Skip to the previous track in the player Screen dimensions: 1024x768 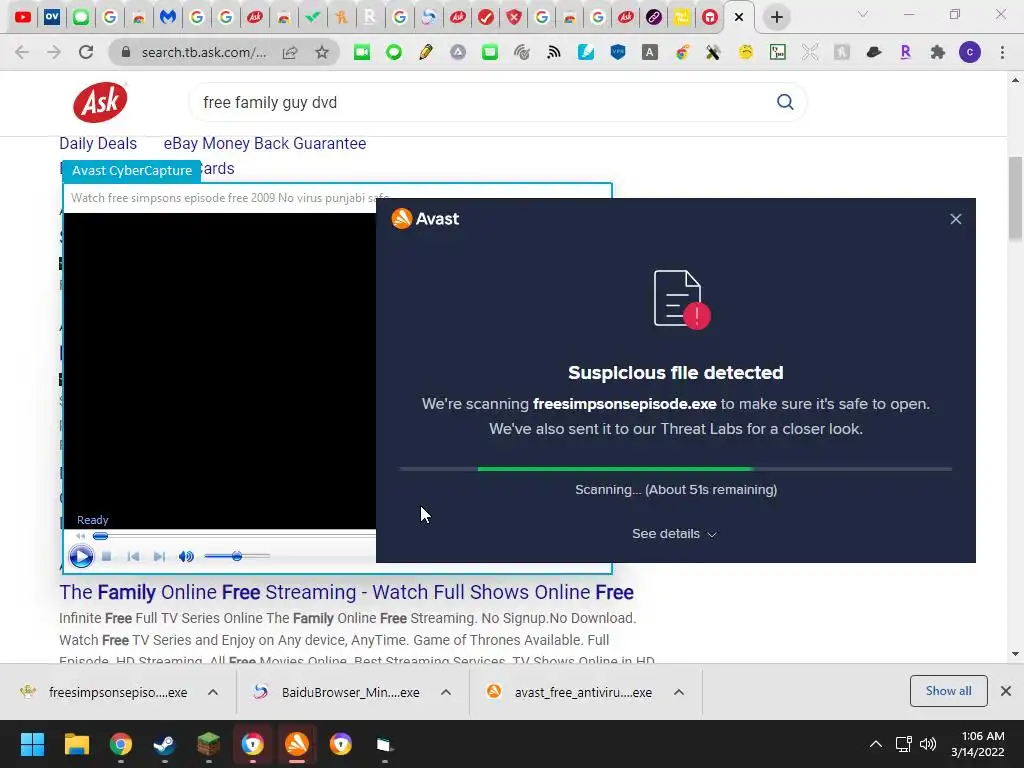coord(133,556)
